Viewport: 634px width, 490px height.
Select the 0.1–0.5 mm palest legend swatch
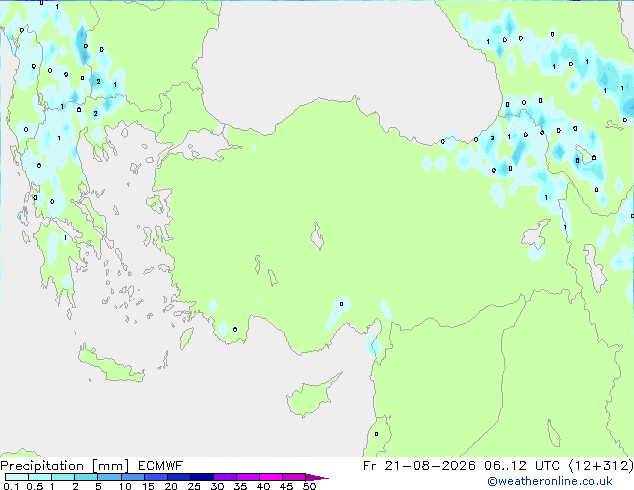point(17,477)
